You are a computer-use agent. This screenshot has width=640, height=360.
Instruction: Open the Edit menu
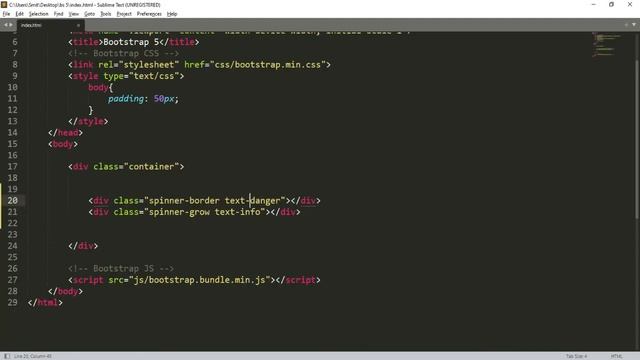19,14
